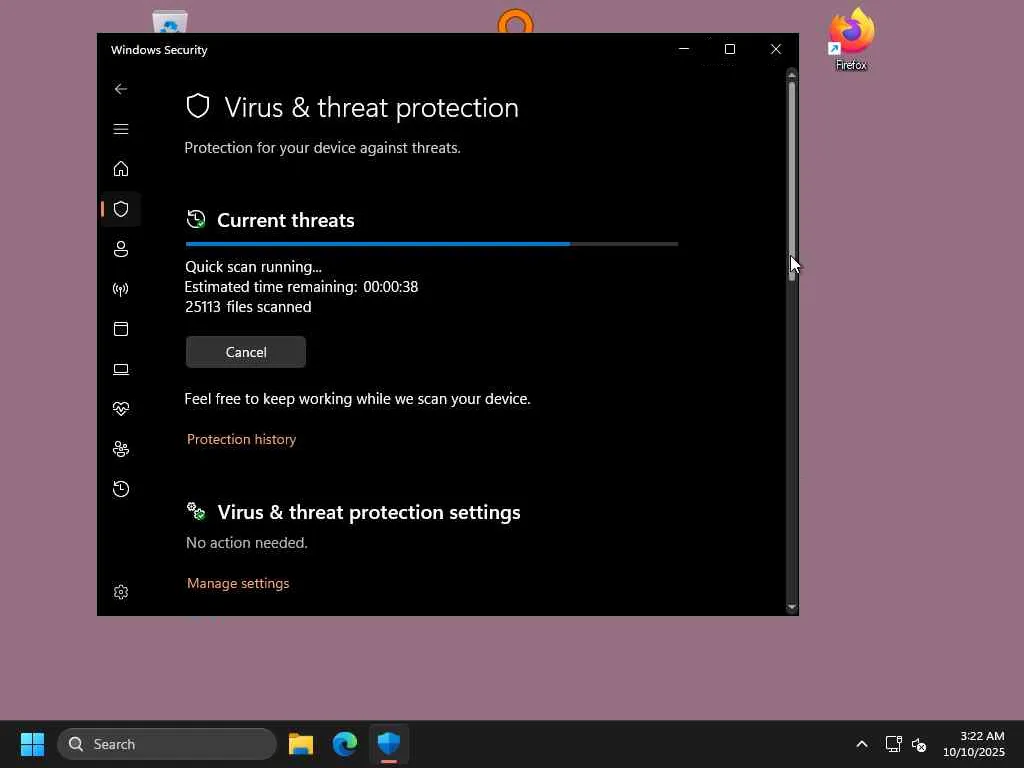Image resolution: width=1024 pixels, height=768 pixels.
Task: Open the hamburger navigation menu
Action: tap(121, 129)
